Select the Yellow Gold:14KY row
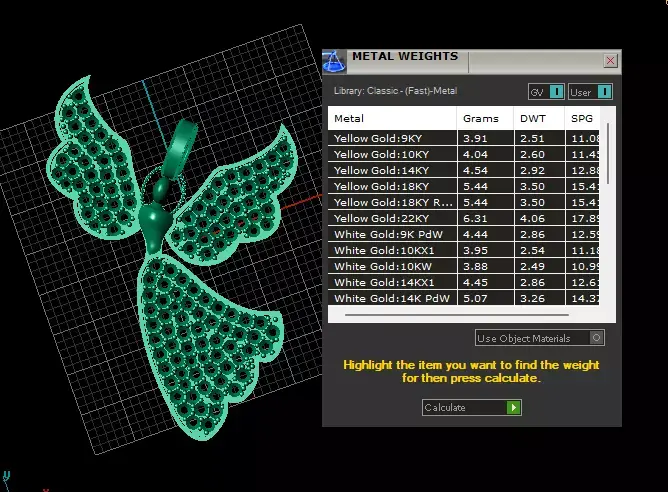Viewport: 668px width, 492px height. 464,170
